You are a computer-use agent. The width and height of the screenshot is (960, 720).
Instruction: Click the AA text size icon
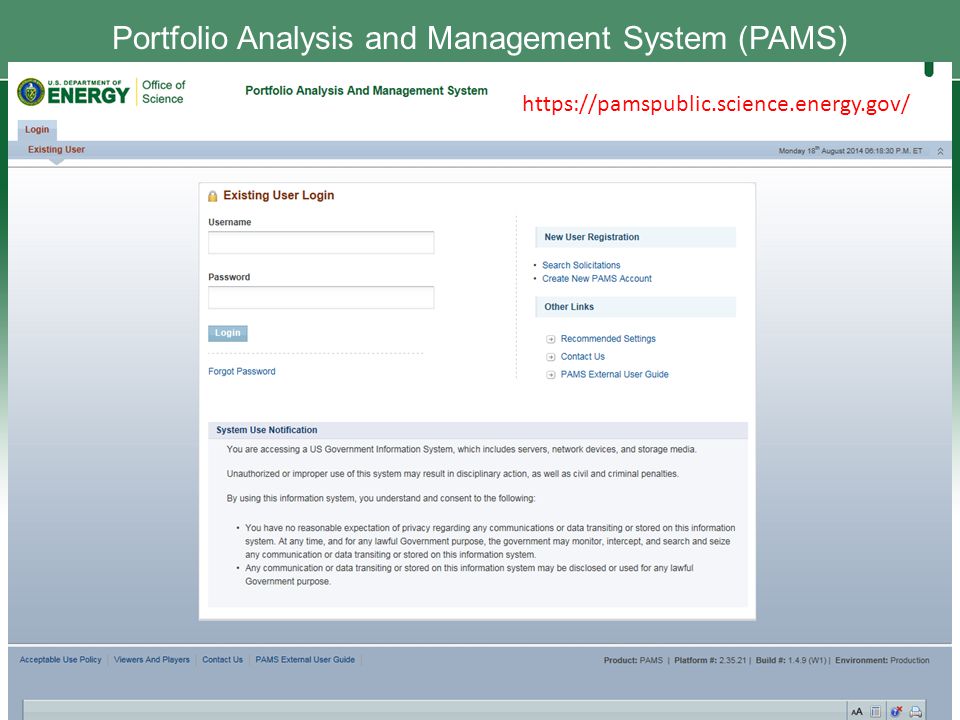pyautogui.click(x=857, y=711)
